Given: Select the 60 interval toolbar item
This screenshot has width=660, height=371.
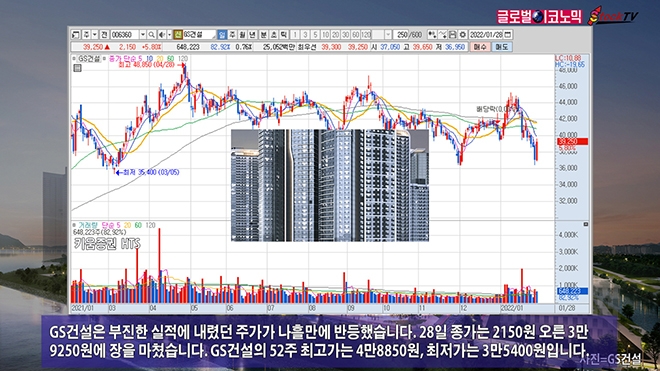Looking at the screenshot, I should coord(356,35).
